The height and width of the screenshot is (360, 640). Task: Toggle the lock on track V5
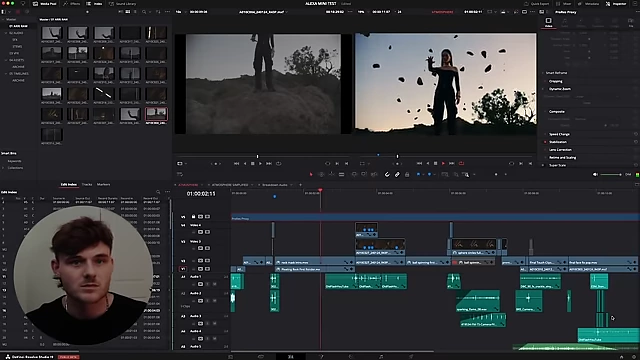193,217
